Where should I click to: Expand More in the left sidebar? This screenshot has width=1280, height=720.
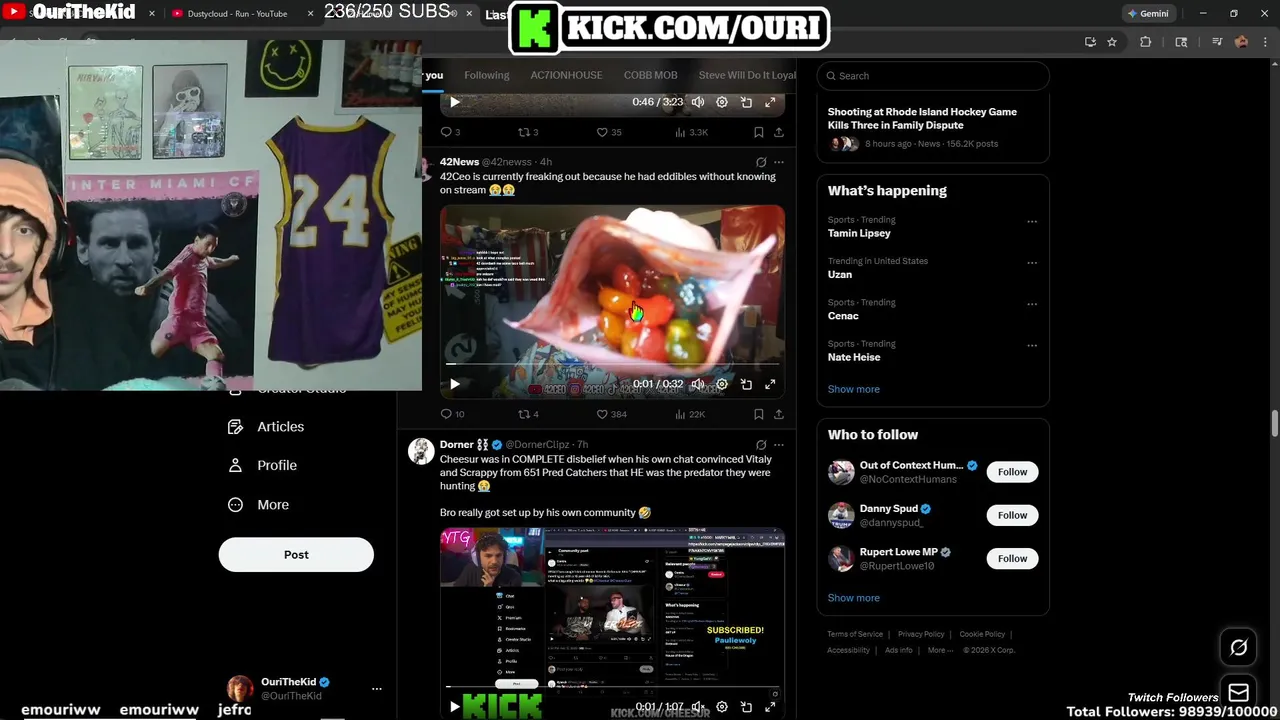[258, 505]
